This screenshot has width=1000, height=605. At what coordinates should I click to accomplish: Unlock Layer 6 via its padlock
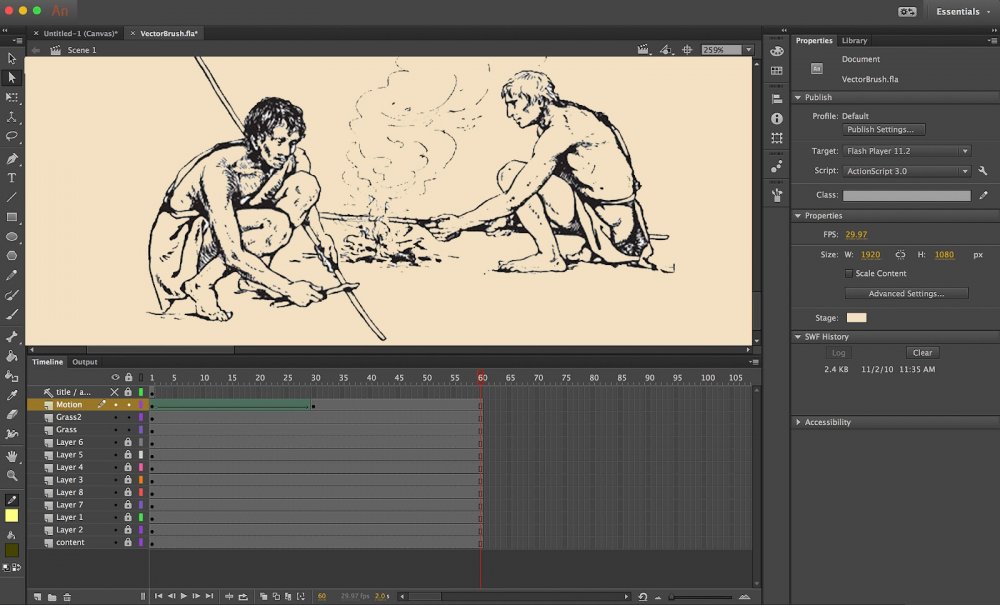(x=128, y=442)
